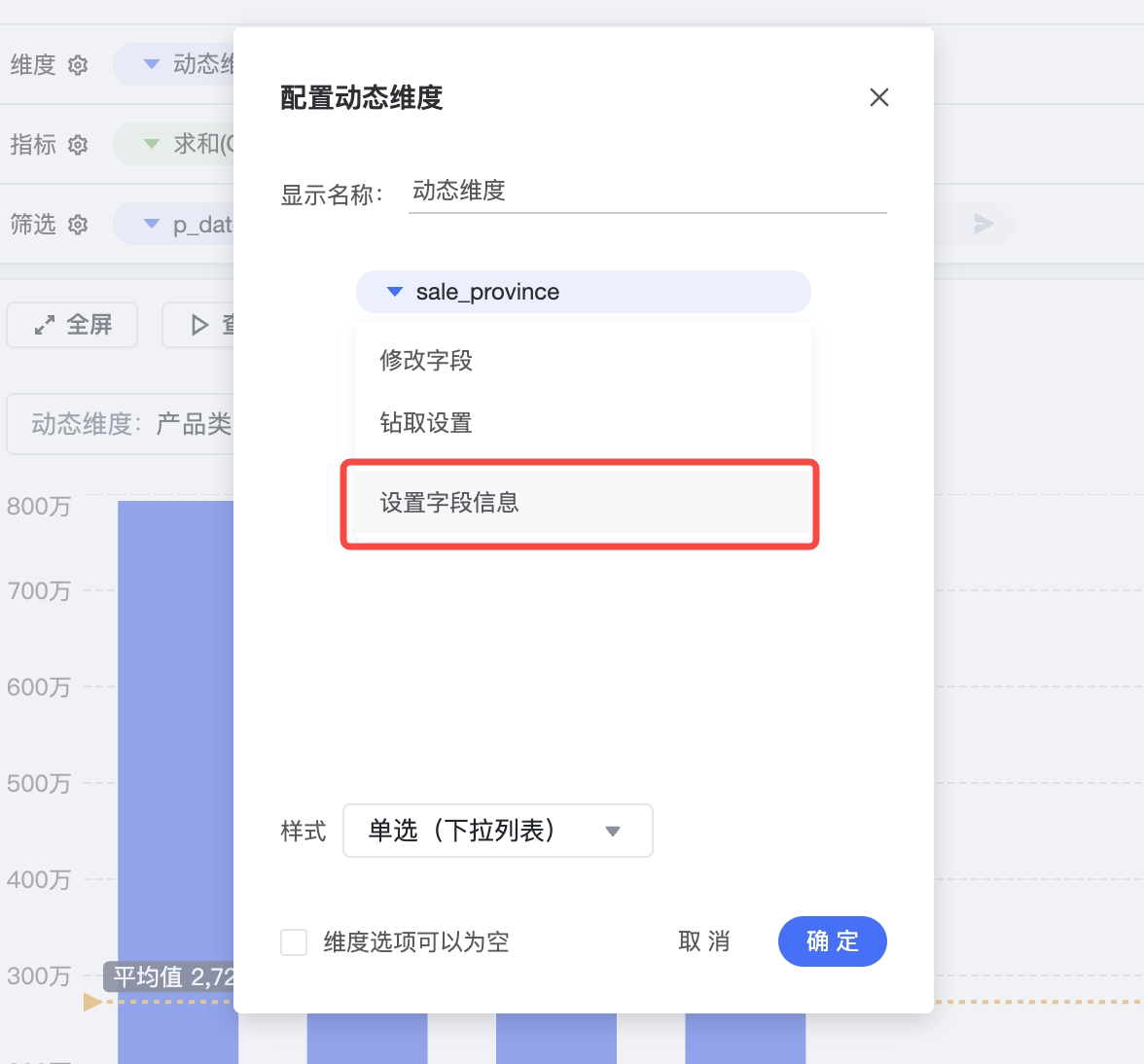The image size is (1144, 1064).
Task: Open the 样式 单选 dropdown list
Action: tap(498, 831)
